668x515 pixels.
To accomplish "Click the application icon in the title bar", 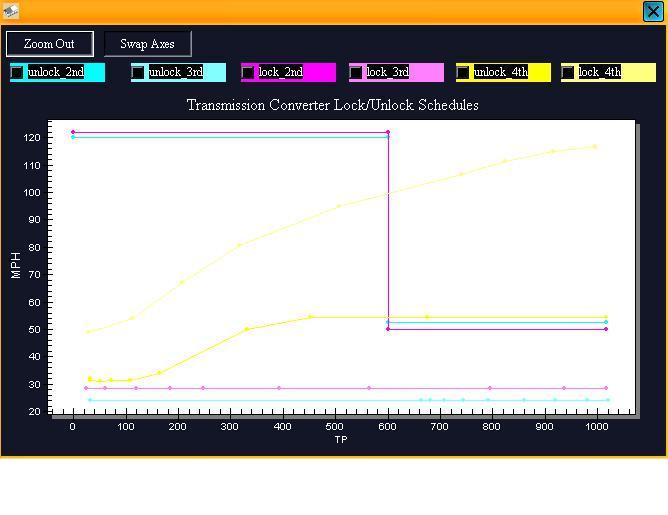I will click(x=11, y=12).
